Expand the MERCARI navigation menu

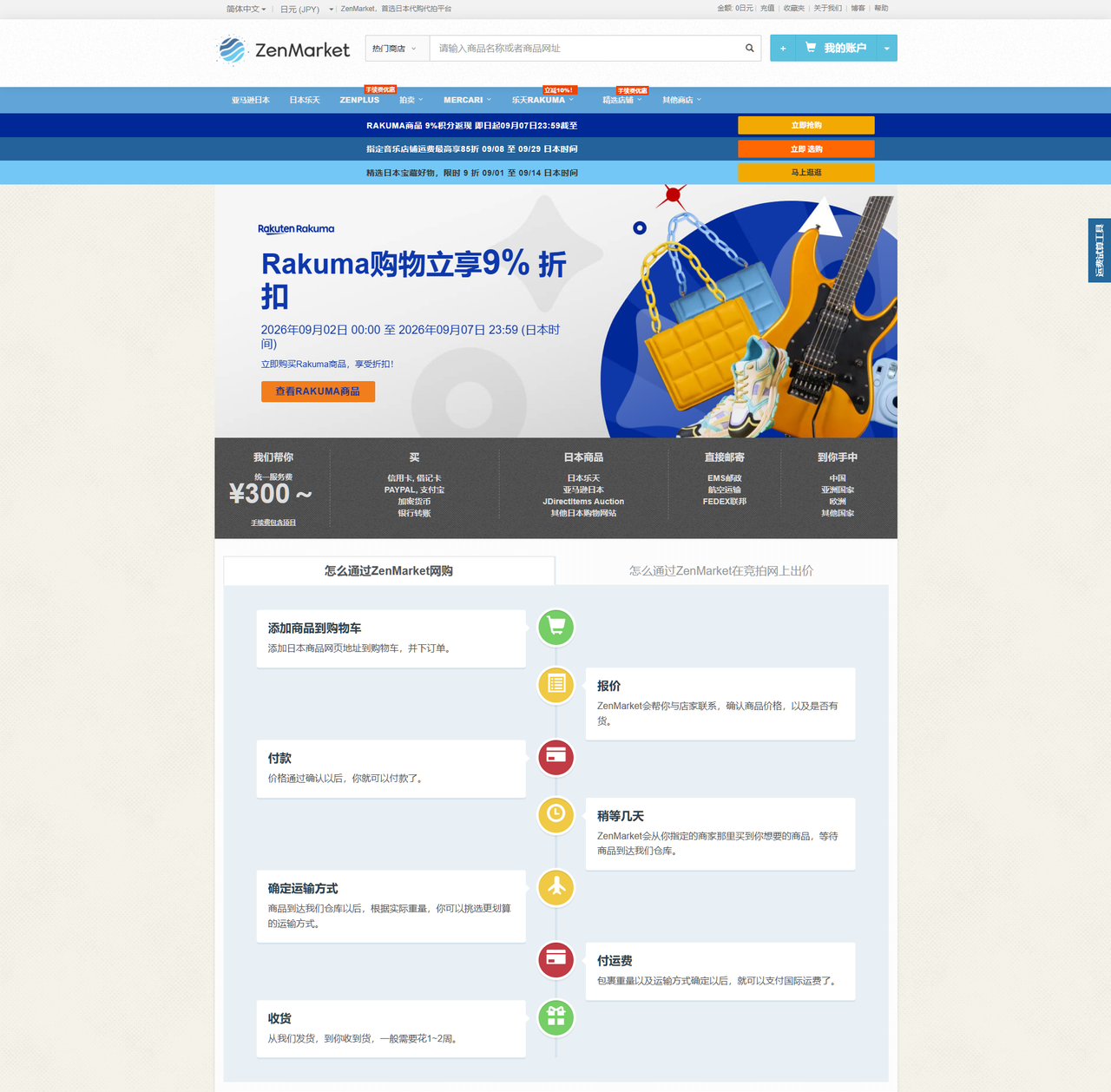pyautogui.click(x=468, y=100)
